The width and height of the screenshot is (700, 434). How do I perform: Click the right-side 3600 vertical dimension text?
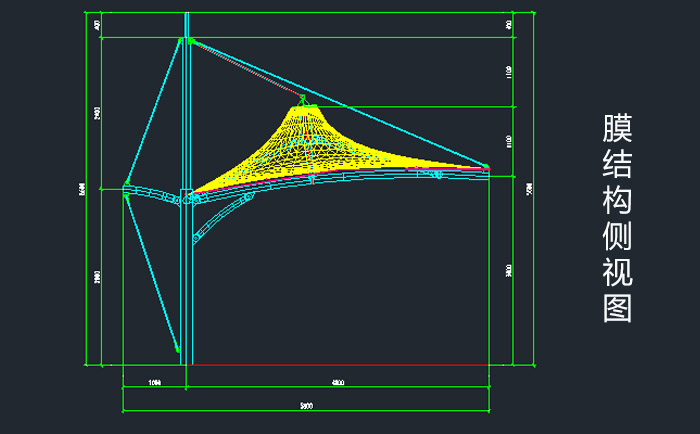tap(509, 271)
